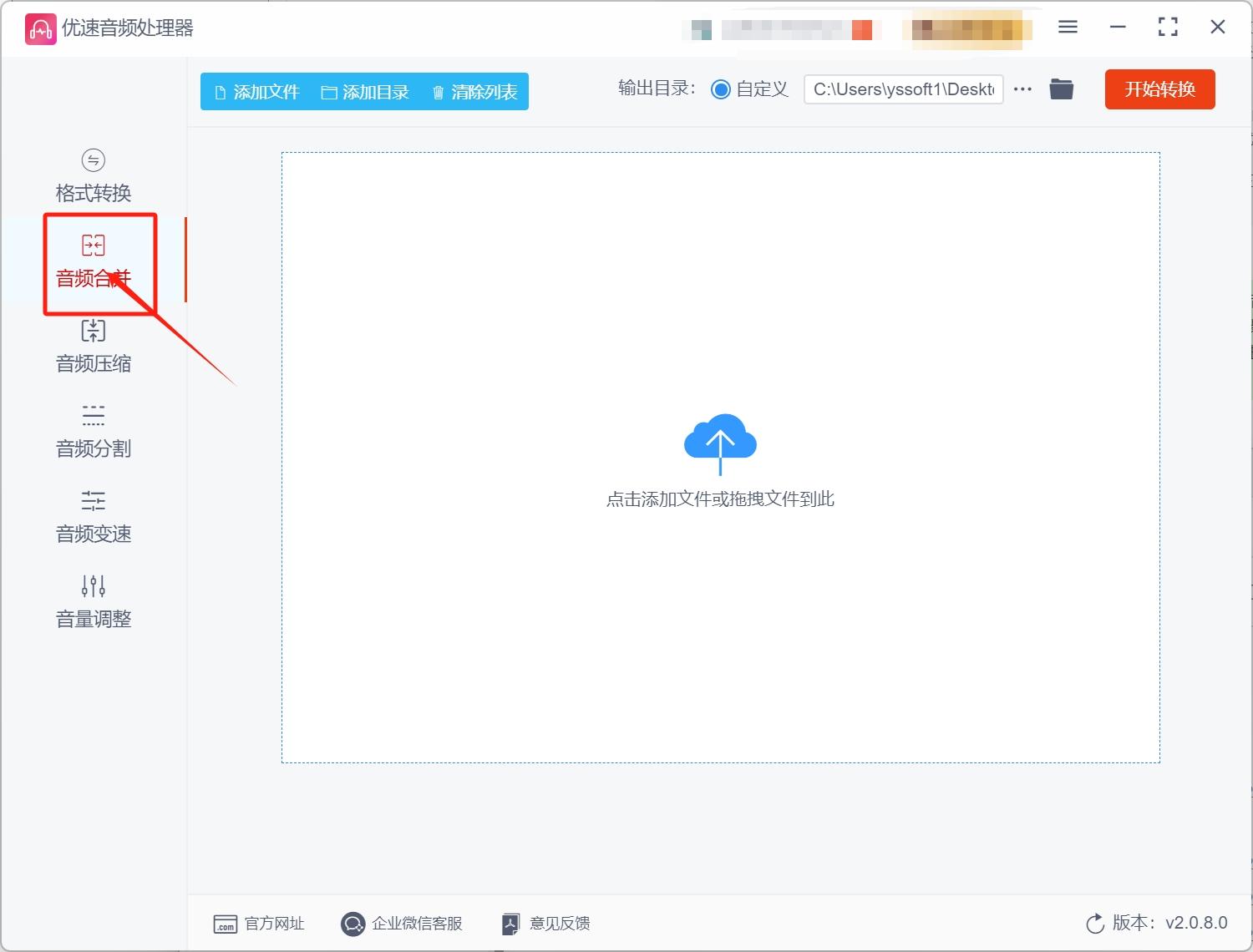The height and width of the screenshot is (952, 1253).
Task: Click 清除列表 clear list button
Action: tap(474, 92)
